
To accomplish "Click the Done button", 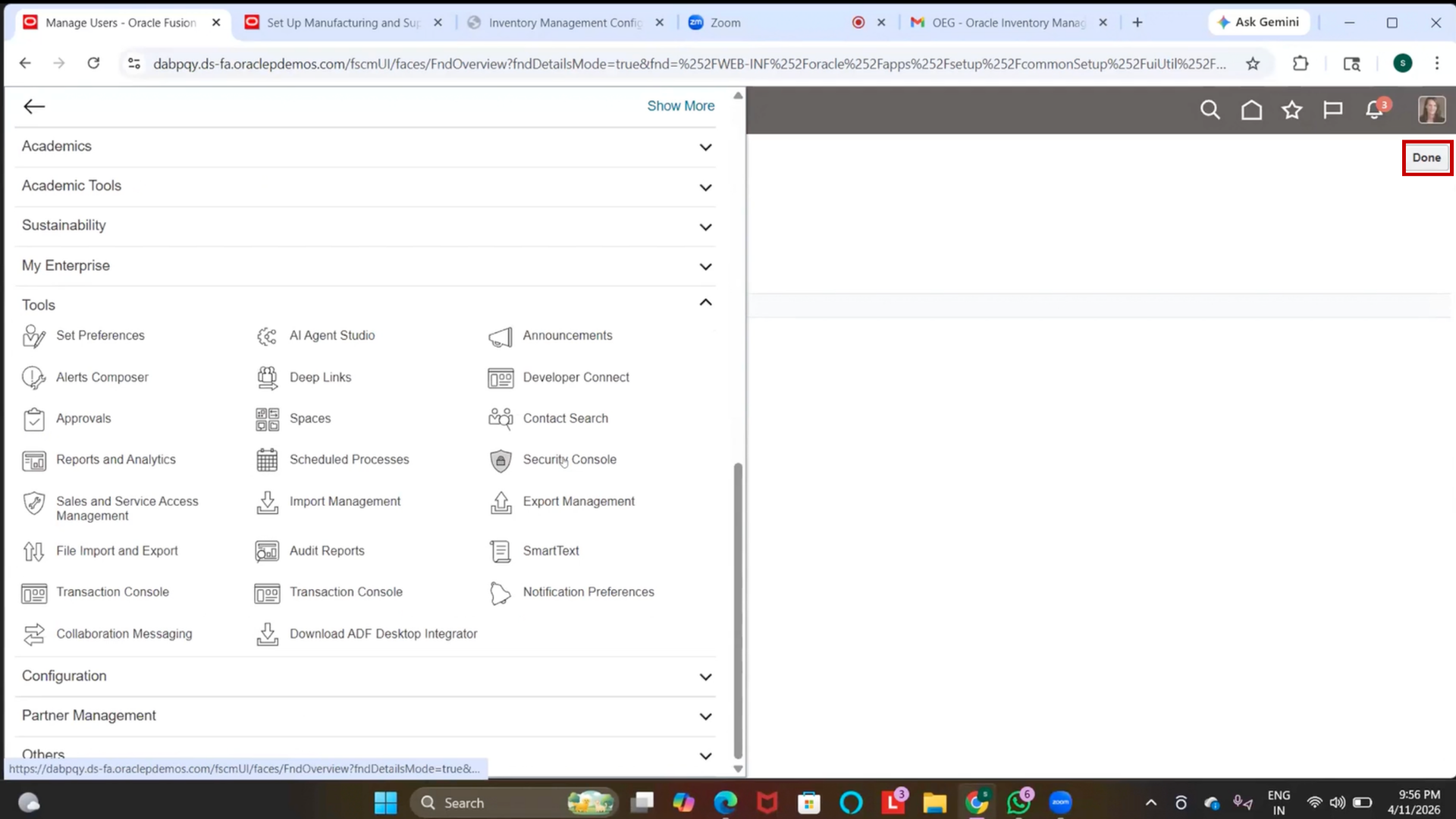I will pyautogui.click(x=1426, y=158).
